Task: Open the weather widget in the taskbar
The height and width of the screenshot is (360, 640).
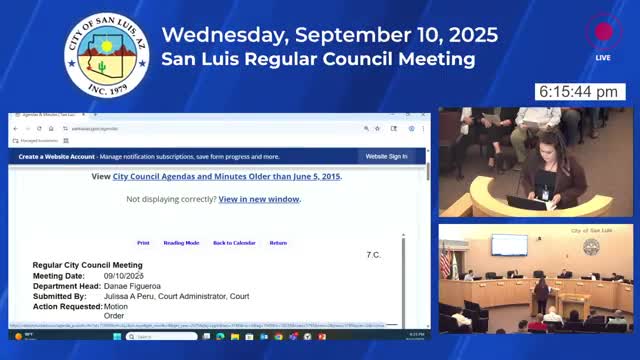Action: (24, 336)
